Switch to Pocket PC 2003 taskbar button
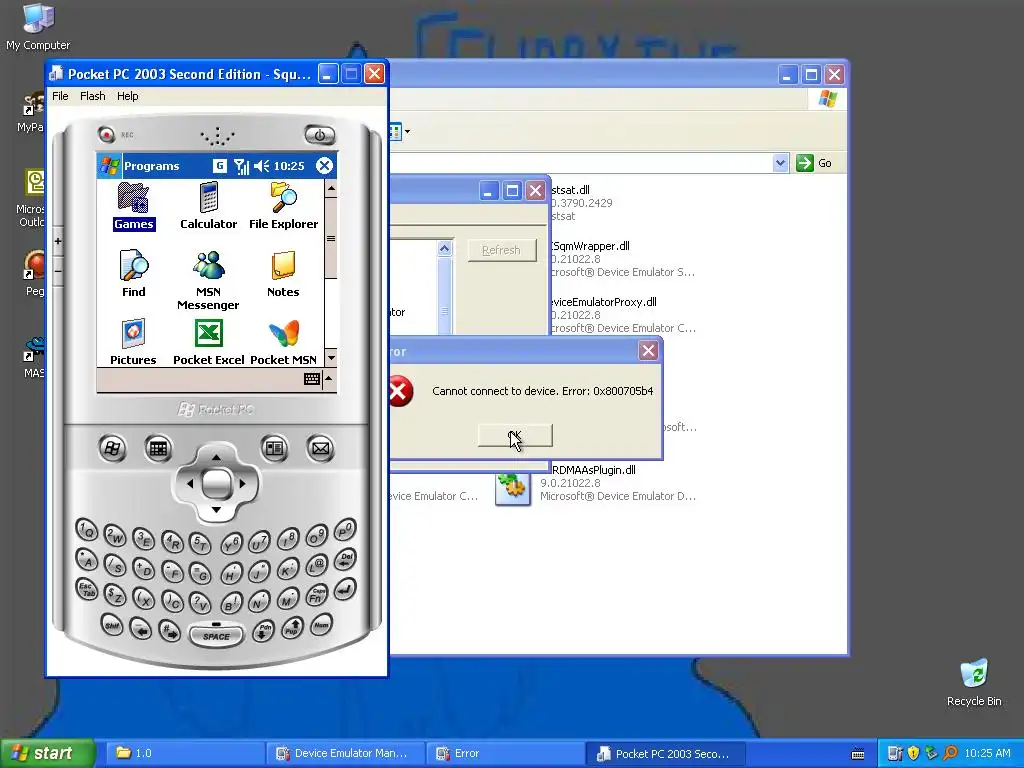This screenshot has width=1024, height=768. [x=665, y=754]
